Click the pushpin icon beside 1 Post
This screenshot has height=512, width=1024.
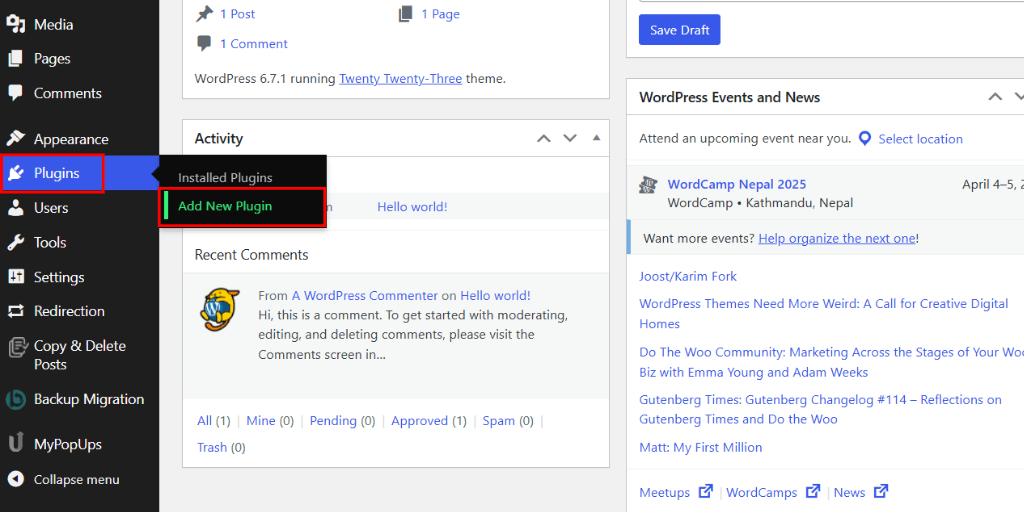(204, 13)
